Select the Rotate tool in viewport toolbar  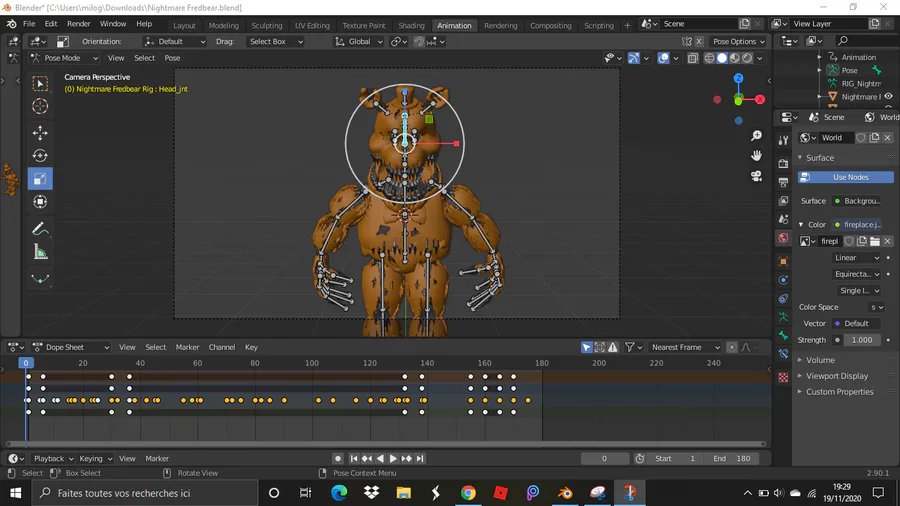pyautogui.click(x=40, y=155)
